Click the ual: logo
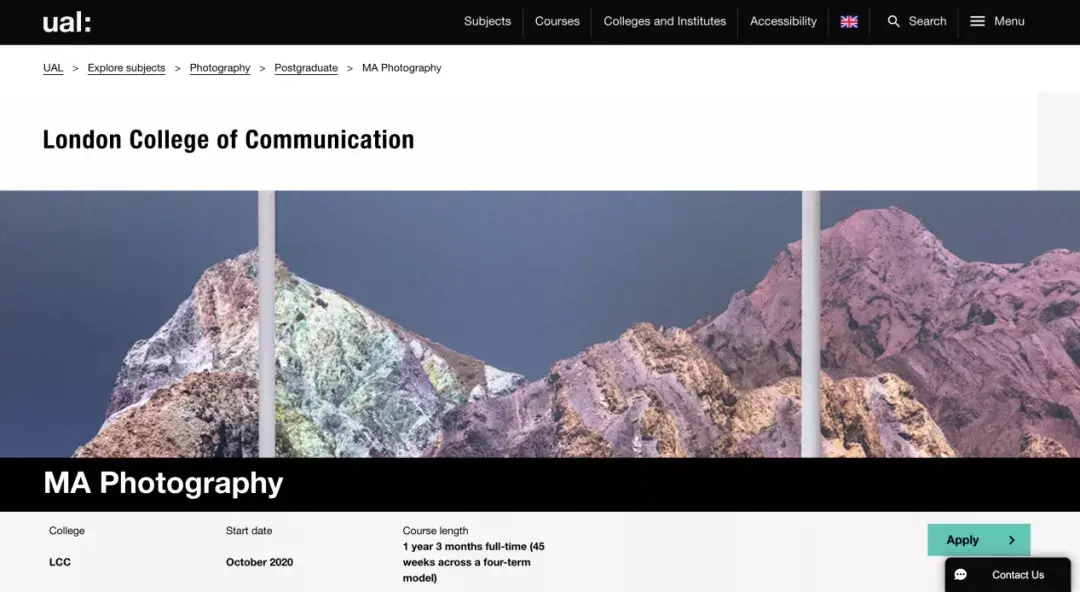Screen dimensions: 1080x592 pos(67,22)
